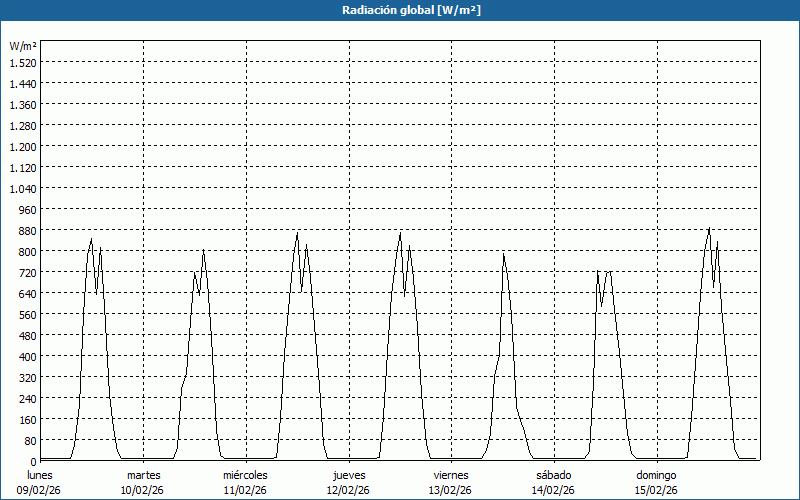This screenshot has width=800, height=500.
Task: Select the 'sábado' day label
Action: [x=553, y=474]
